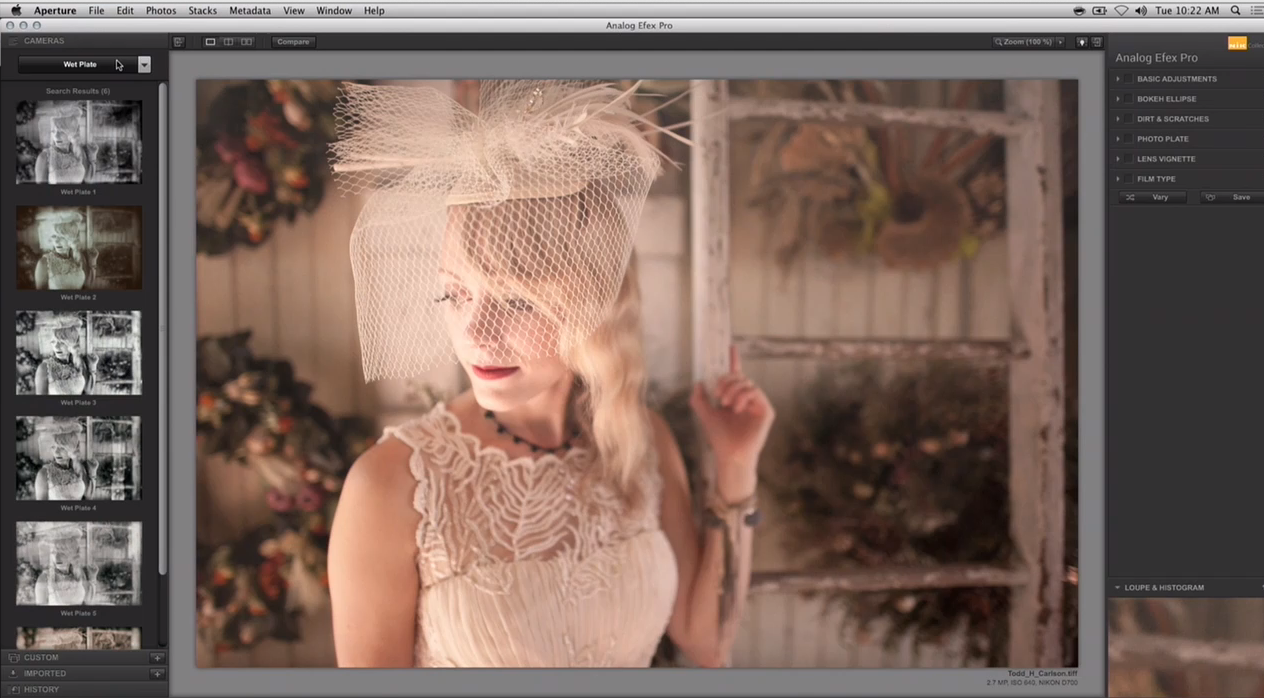This screenshot has width=1264, height=698.
Task: Select the Wet Plate 2 preset thumbnail
Action: tap(79, 247)
